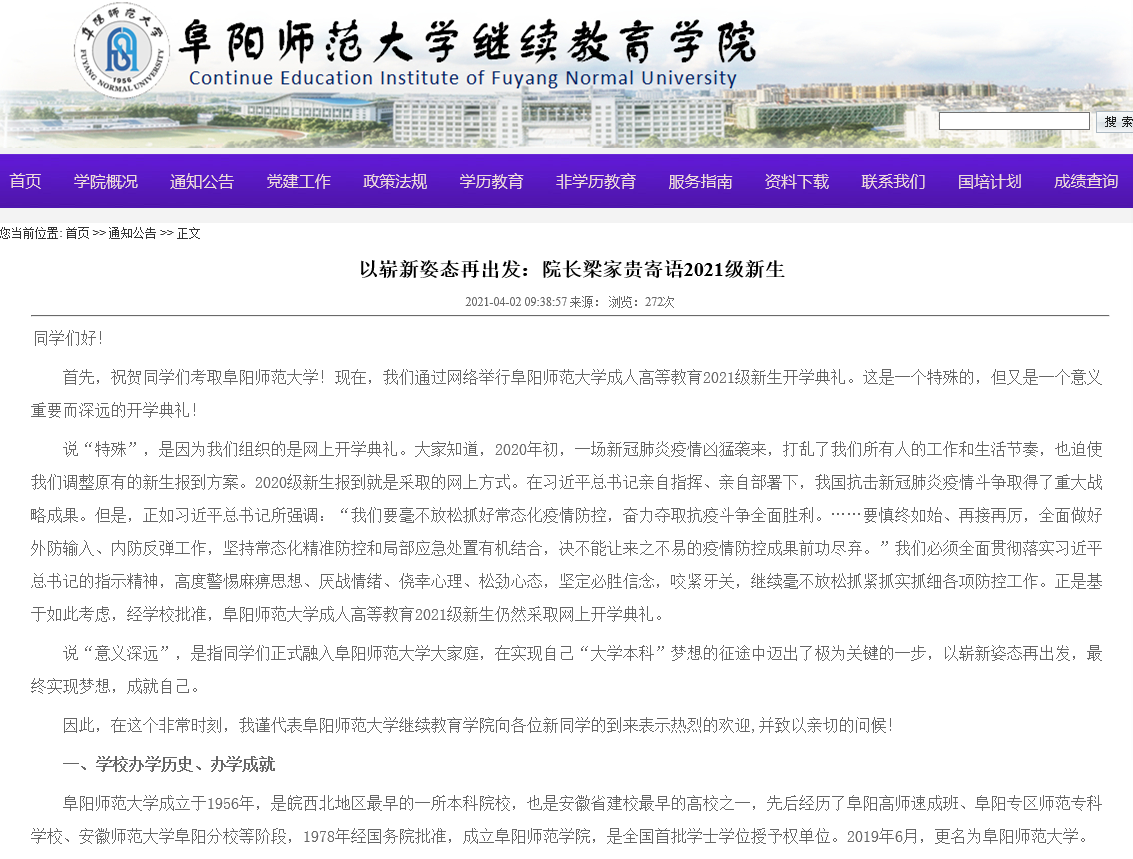Open the 政策法规 navigation item
The height and width of the screenshot is (859, 1133).
tap(395, 181)
